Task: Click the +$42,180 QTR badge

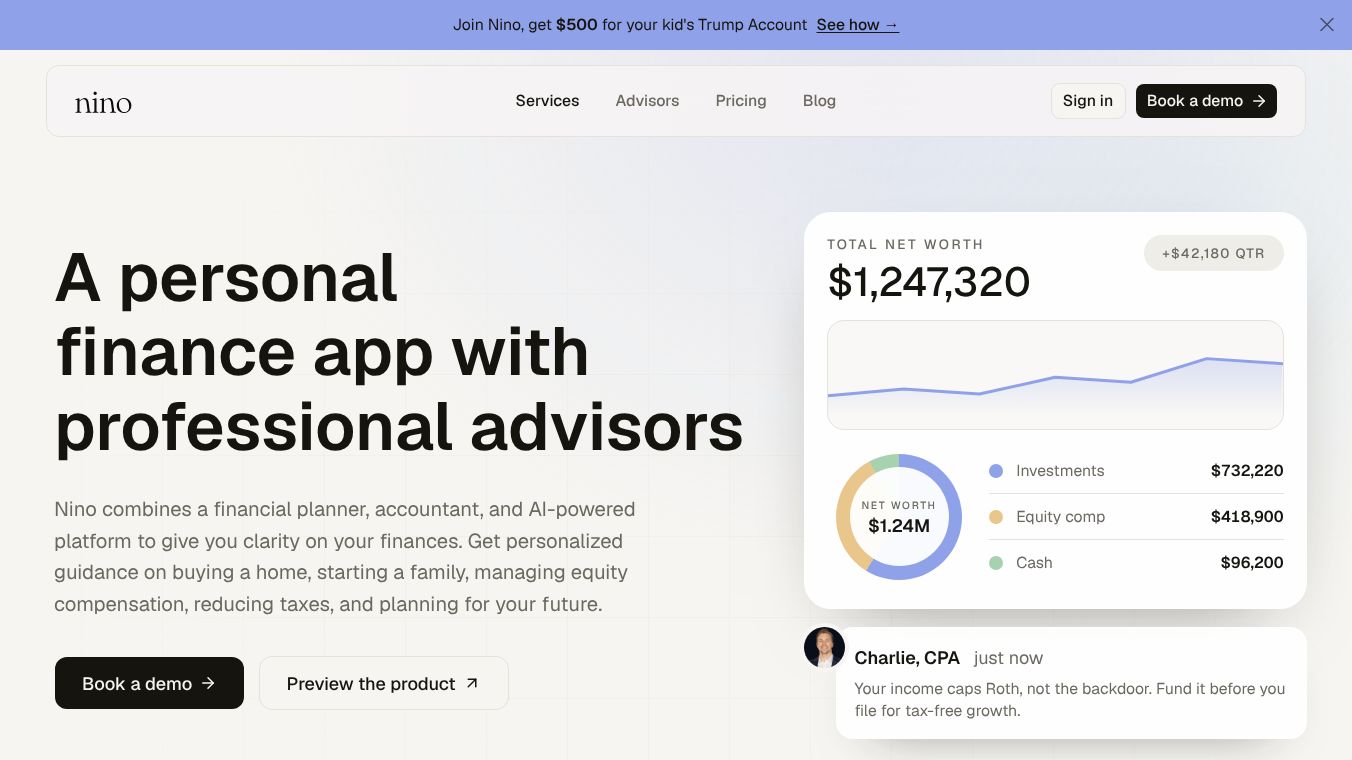Action: [x=1213, y=253]
